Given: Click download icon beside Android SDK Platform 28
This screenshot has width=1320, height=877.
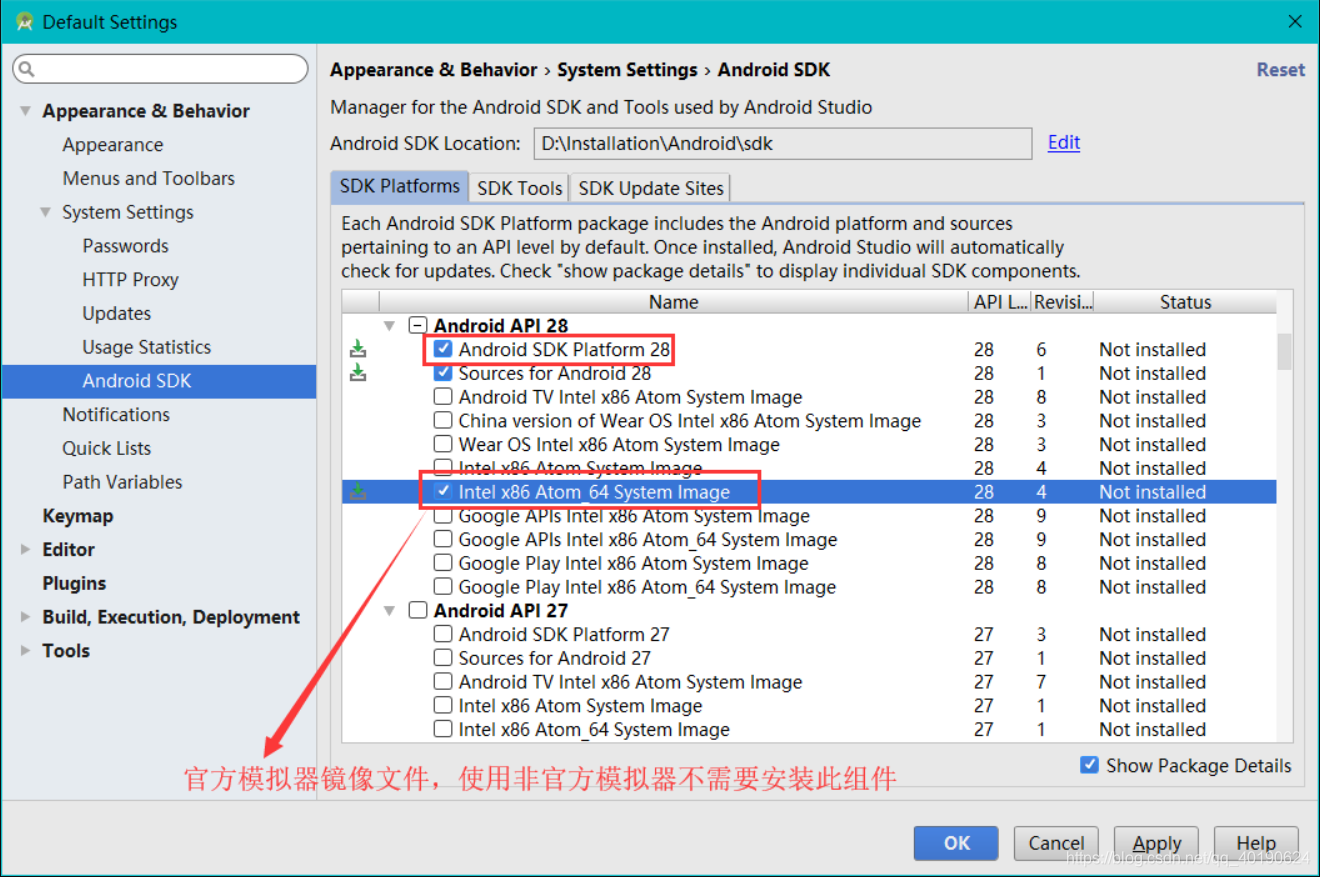Looking at the screenshot, I should [358, 349].
